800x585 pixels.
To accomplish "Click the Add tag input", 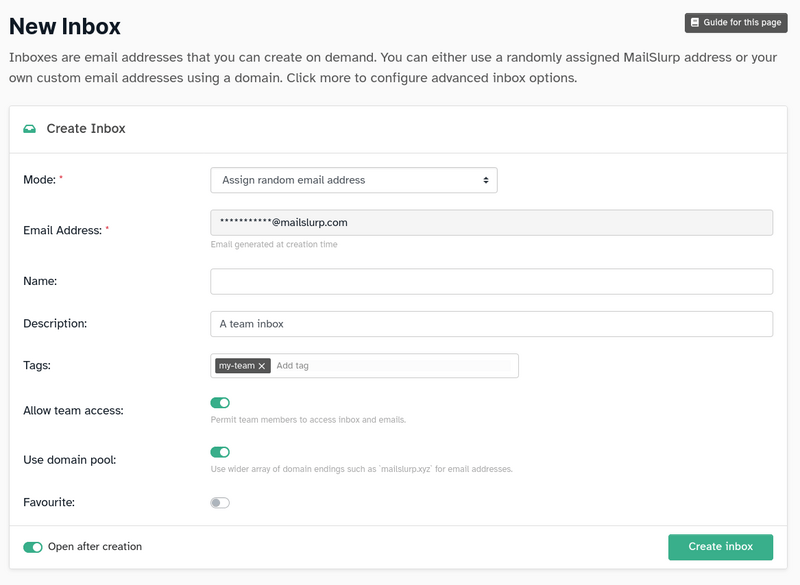I will [390, 366].
